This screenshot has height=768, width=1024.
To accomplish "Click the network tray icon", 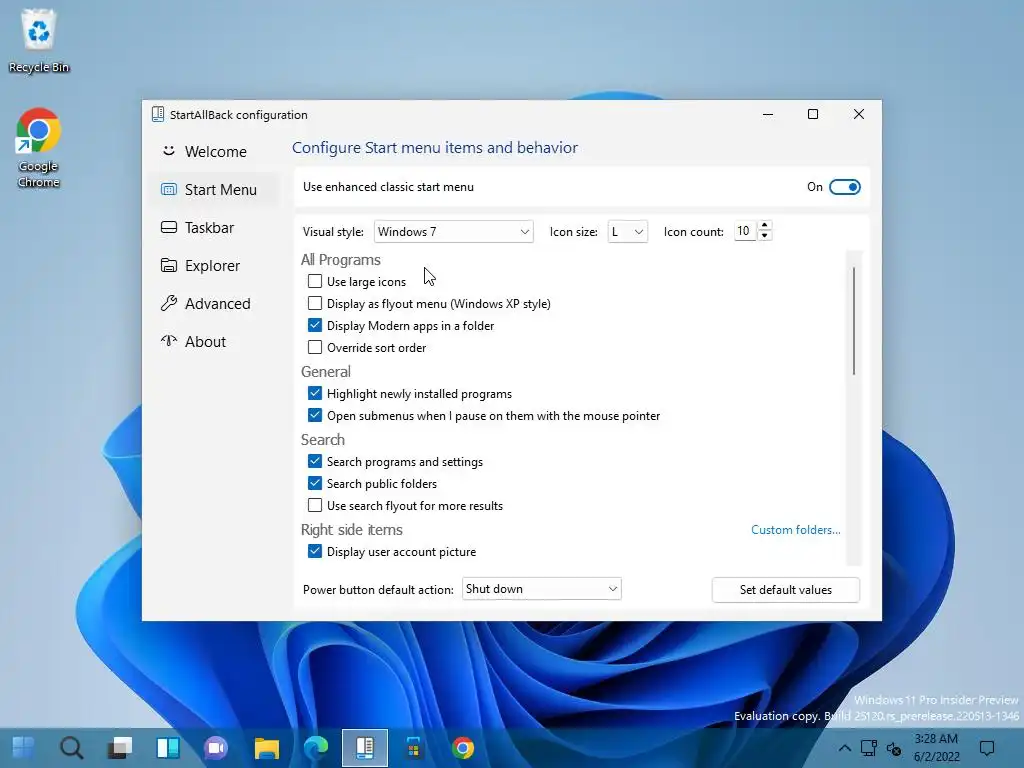I will (x=869, y=748).
